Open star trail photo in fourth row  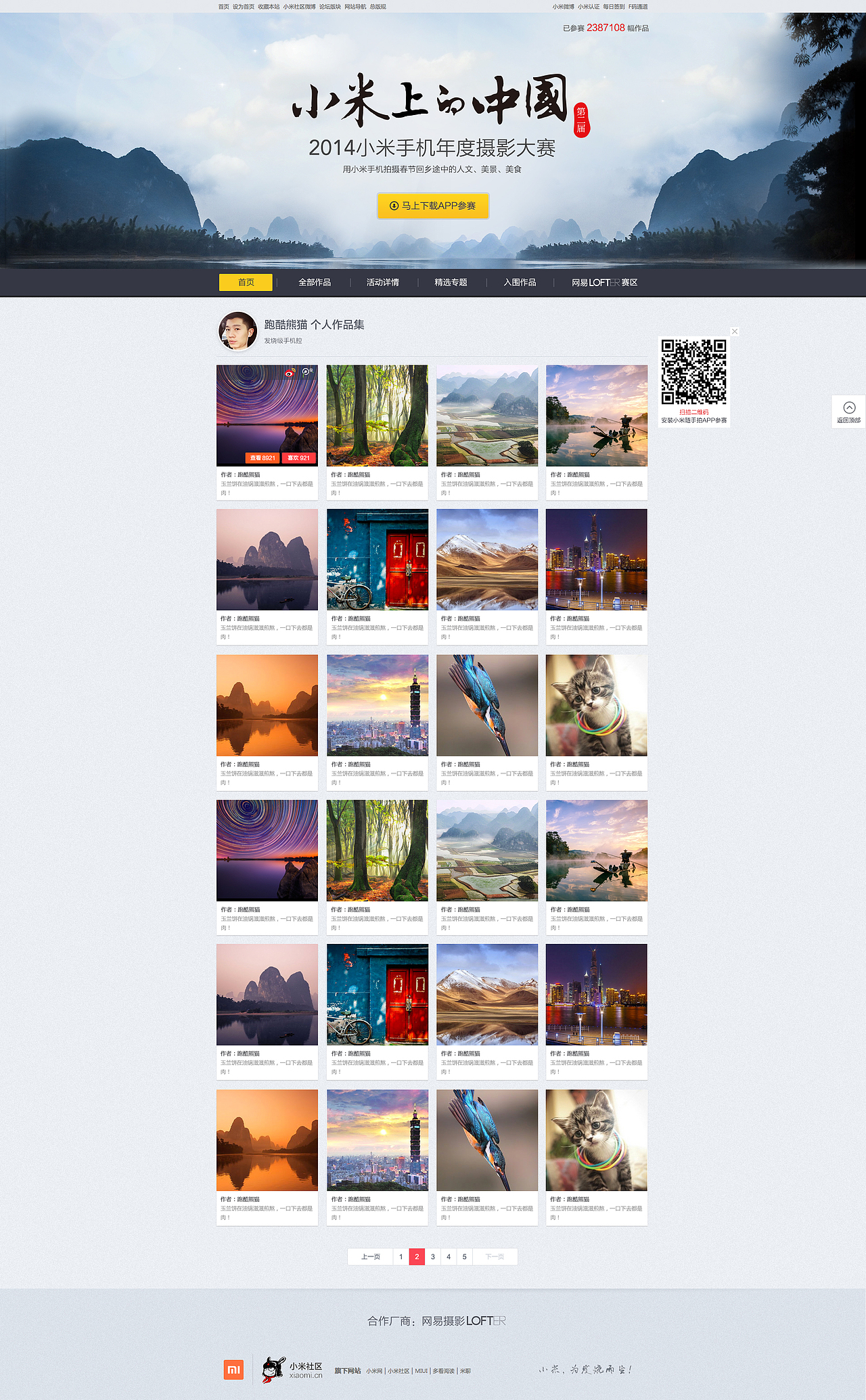(x=267, y=851)
